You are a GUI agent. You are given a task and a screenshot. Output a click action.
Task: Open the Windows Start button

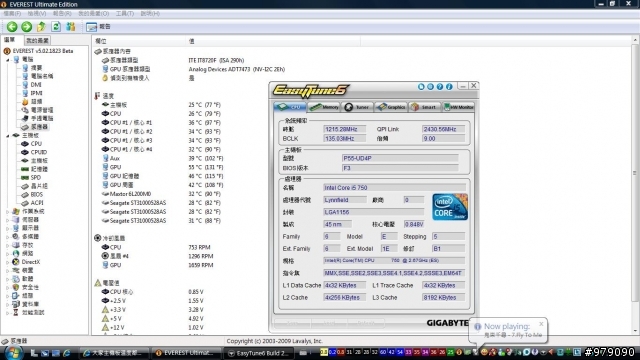pos(13,353)
